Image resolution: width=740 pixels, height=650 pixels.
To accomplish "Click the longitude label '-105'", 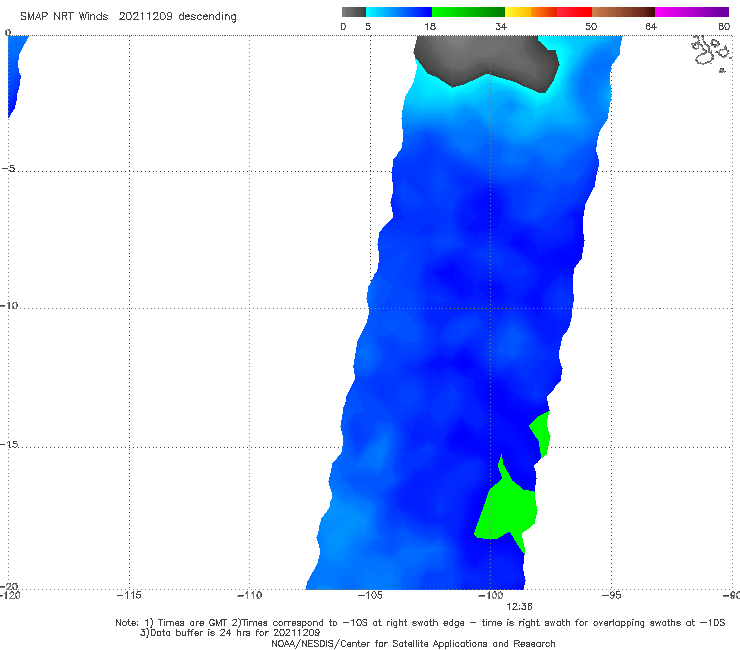I will (370, 595).
